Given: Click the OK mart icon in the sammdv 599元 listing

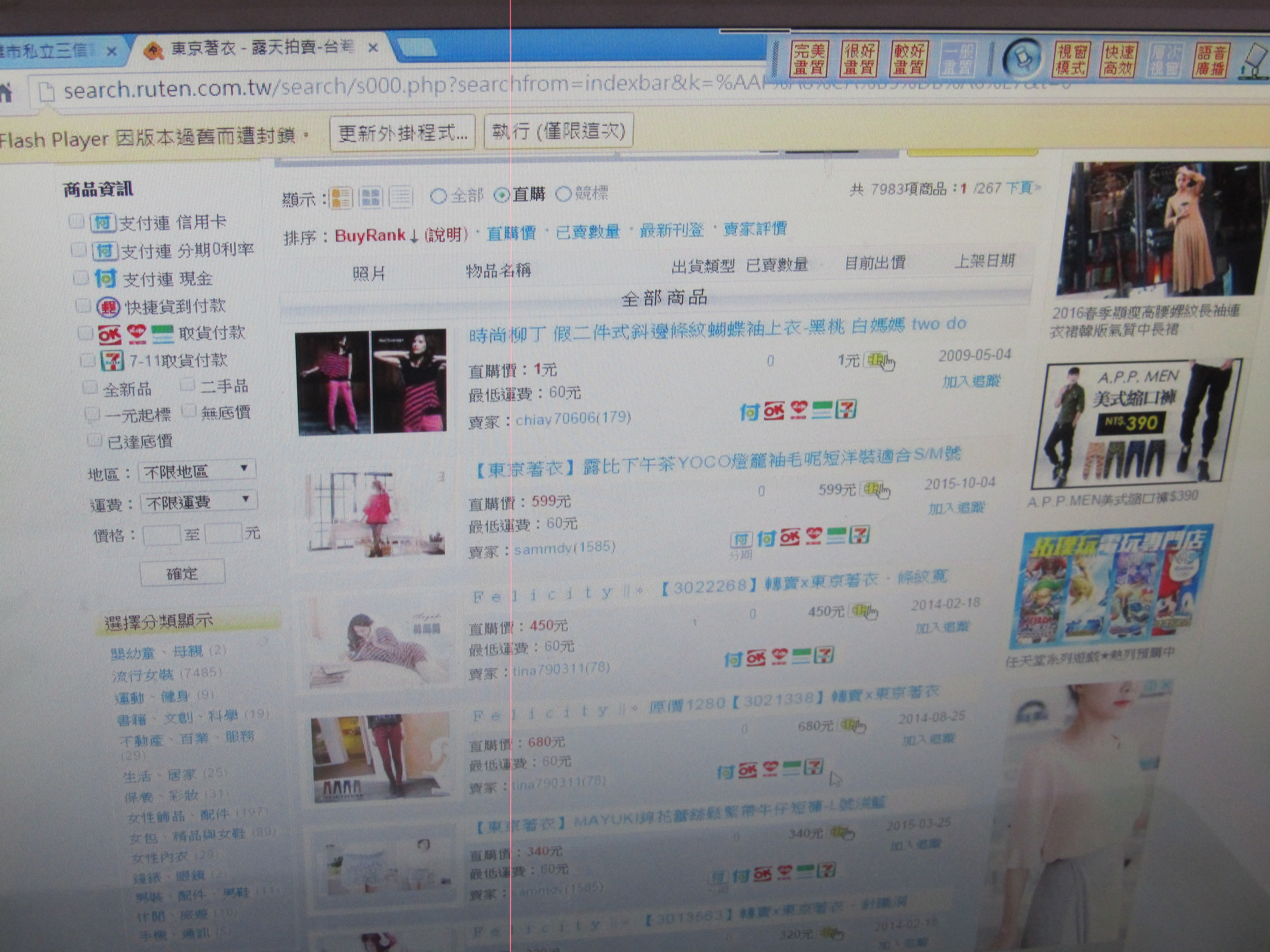Looking at the screenshot, I should tap(789, 537).
